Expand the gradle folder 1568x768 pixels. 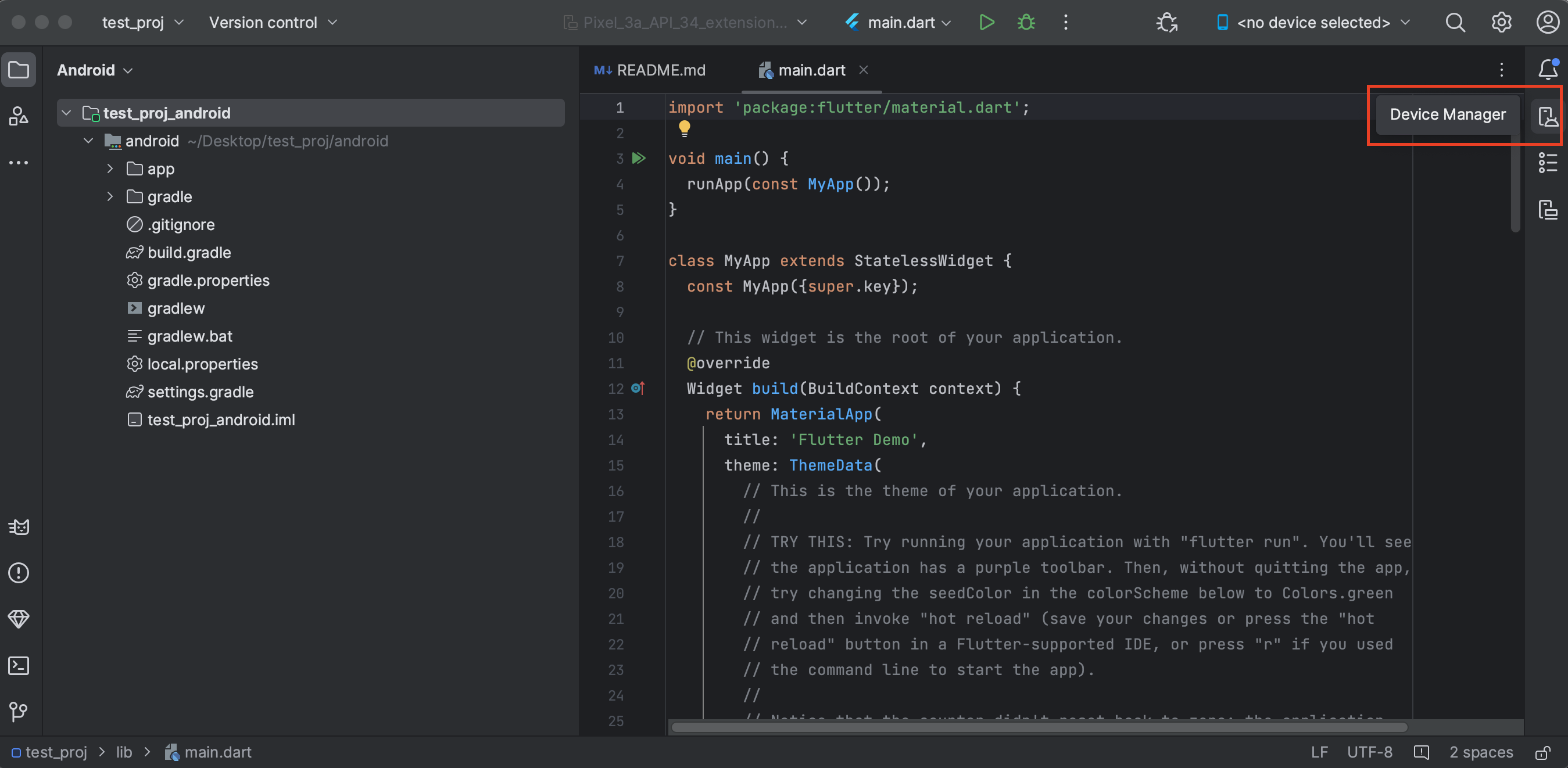[x=110, y=196]
